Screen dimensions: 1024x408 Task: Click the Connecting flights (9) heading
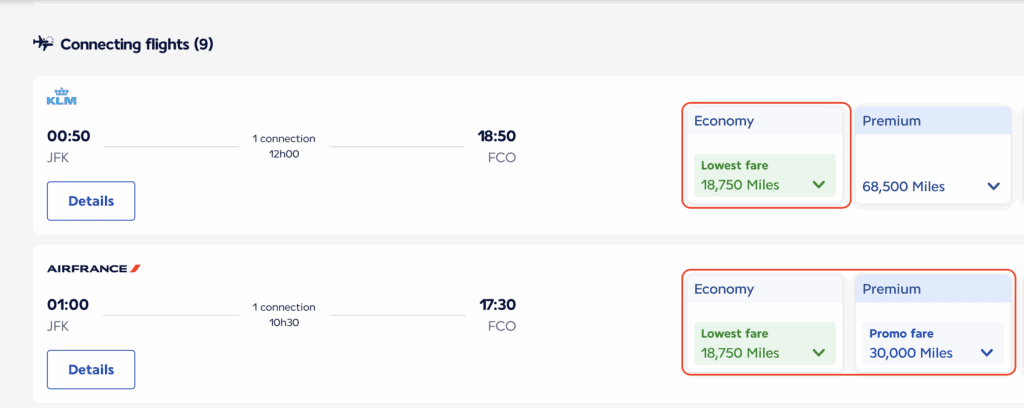click(x=137, y=44)
